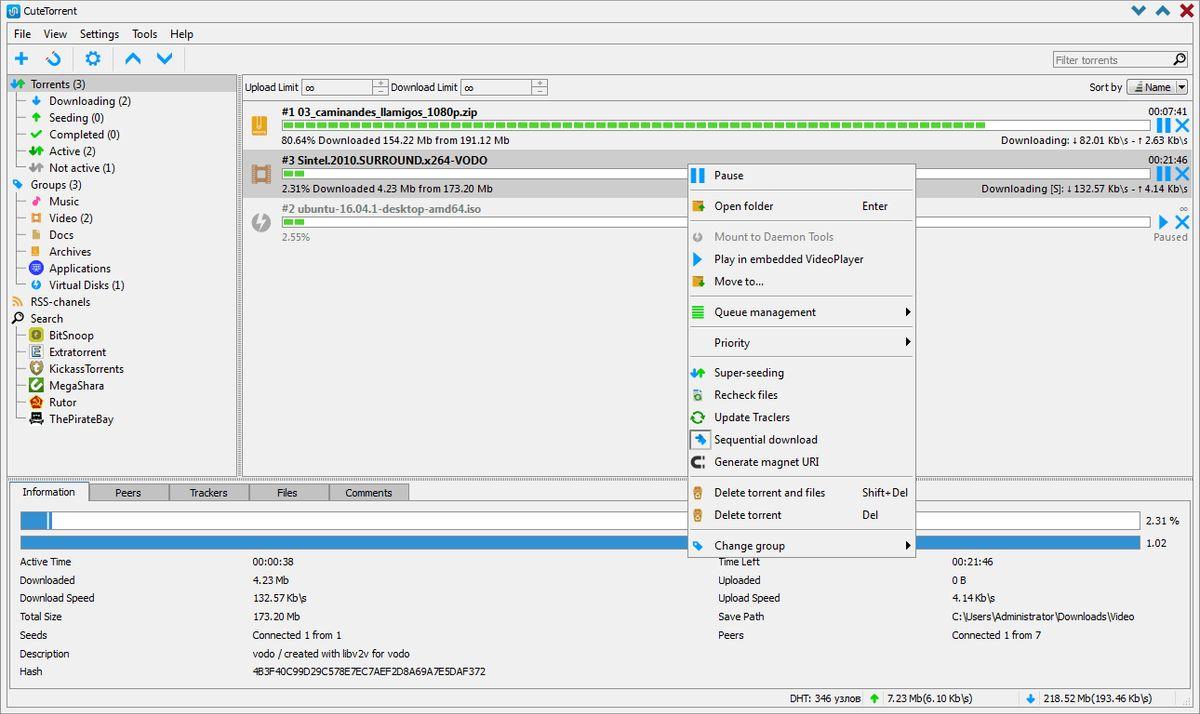Viewport: 1200px width, 714px height.
Task: Select the Virtual Disks (1) group
Action: pyautogui.click(x=87, y=285)
